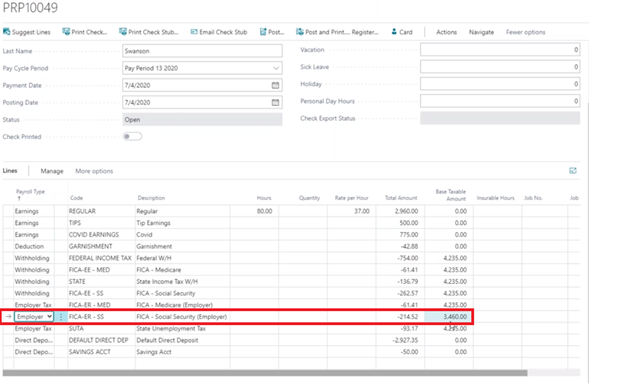Click the Post and Print Register icon
This screenshot has height=384, width=623.
300,32
